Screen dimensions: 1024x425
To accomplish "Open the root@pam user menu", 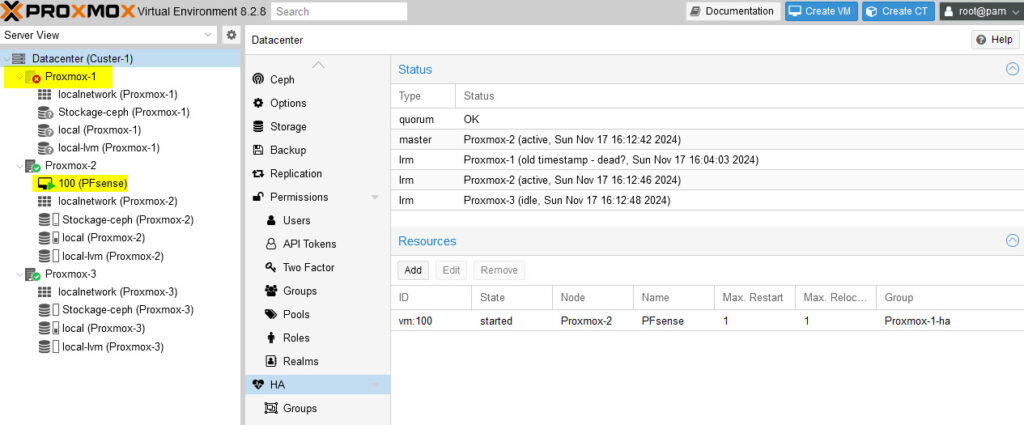I will point(981,11).
